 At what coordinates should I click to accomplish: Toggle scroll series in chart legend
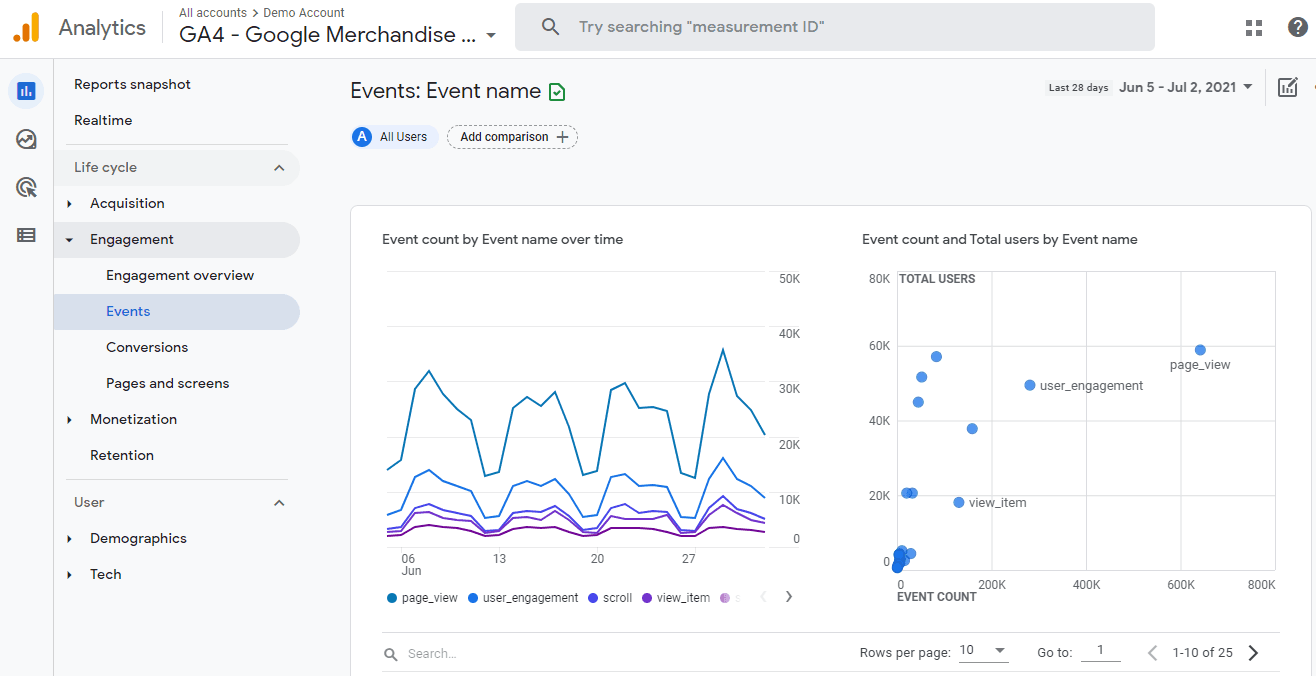(x=610, y=598)
